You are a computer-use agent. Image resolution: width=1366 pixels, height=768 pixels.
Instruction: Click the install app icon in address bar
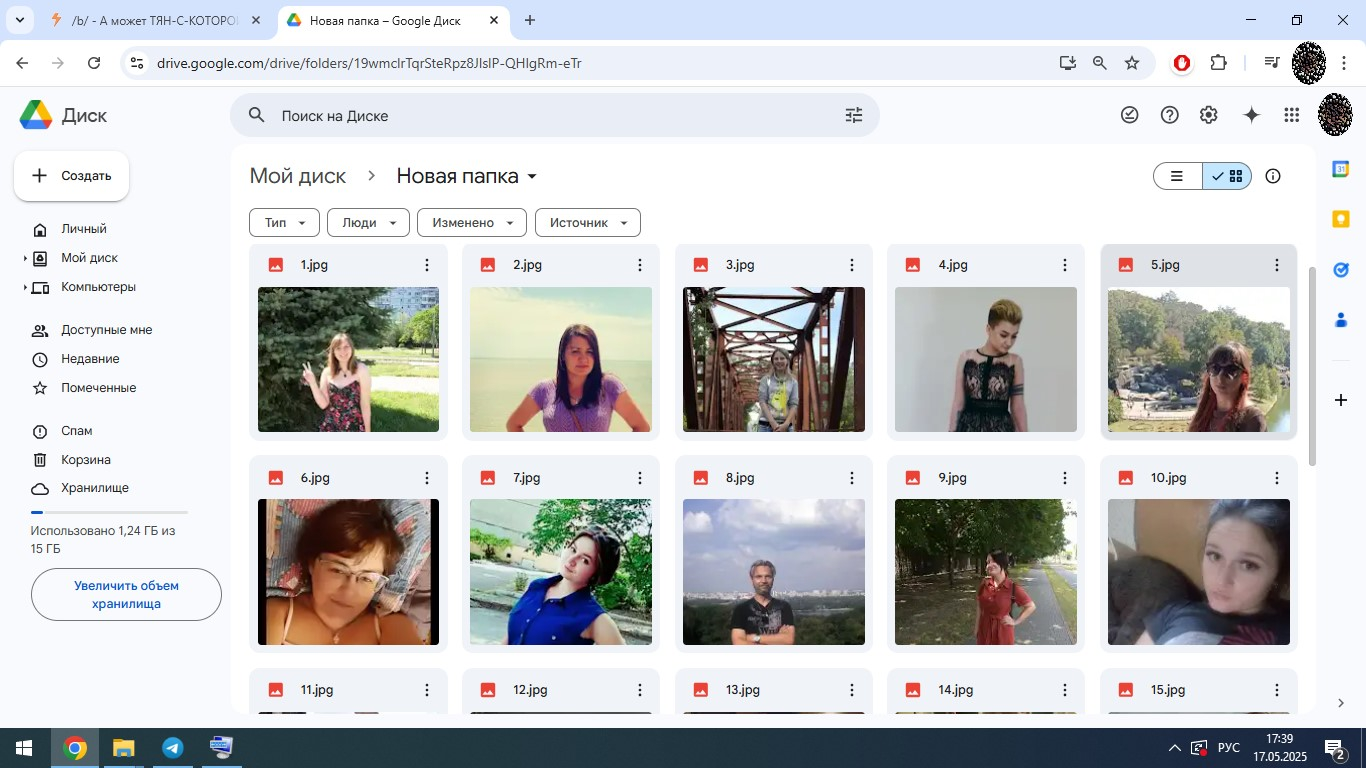tap(1068, 63)
